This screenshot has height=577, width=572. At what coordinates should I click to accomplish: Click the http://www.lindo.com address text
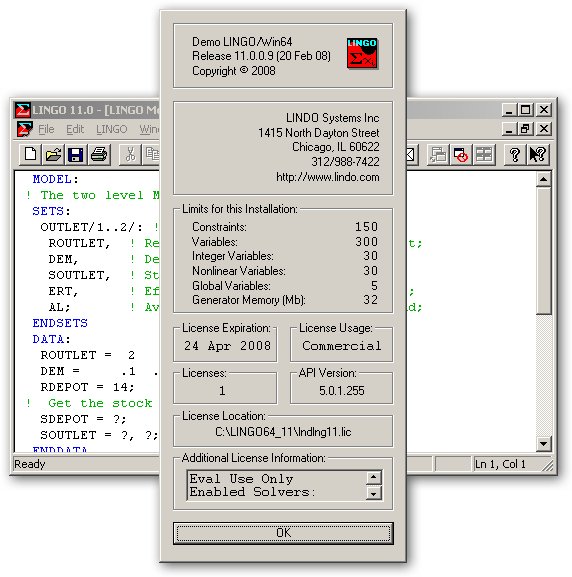click(328, 177)
